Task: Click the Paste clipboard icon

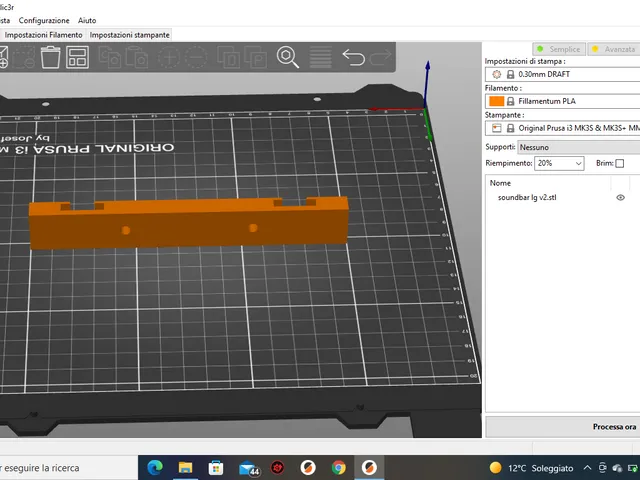Action: [136, 57]
